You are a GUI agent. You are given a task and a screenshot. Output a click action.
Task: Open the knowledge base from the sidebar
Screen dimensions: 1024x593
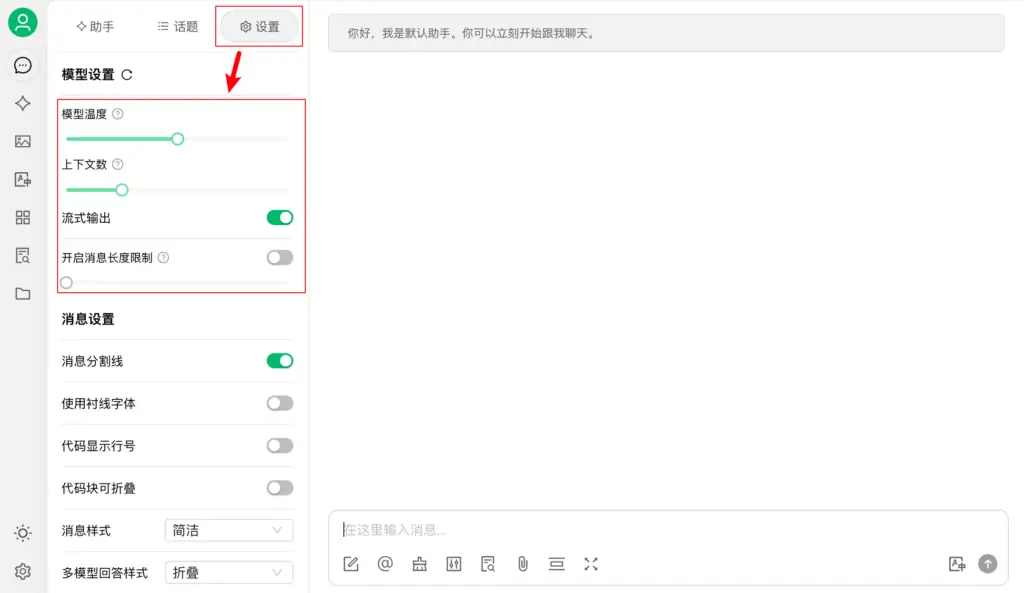(22, 255)
